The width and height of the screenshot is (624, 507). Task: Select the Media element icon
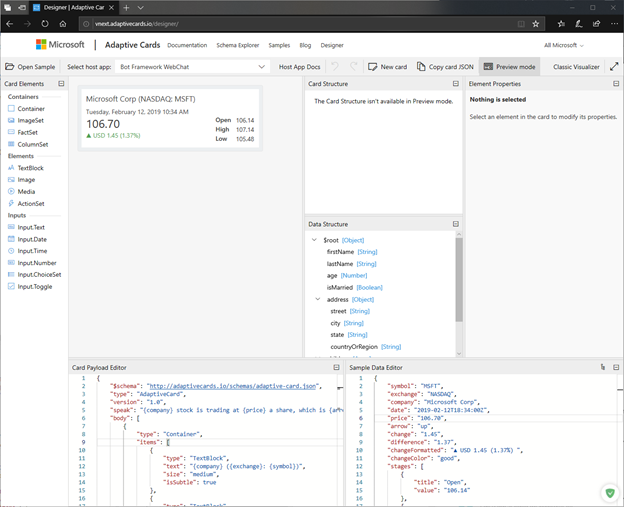point(11,191)
